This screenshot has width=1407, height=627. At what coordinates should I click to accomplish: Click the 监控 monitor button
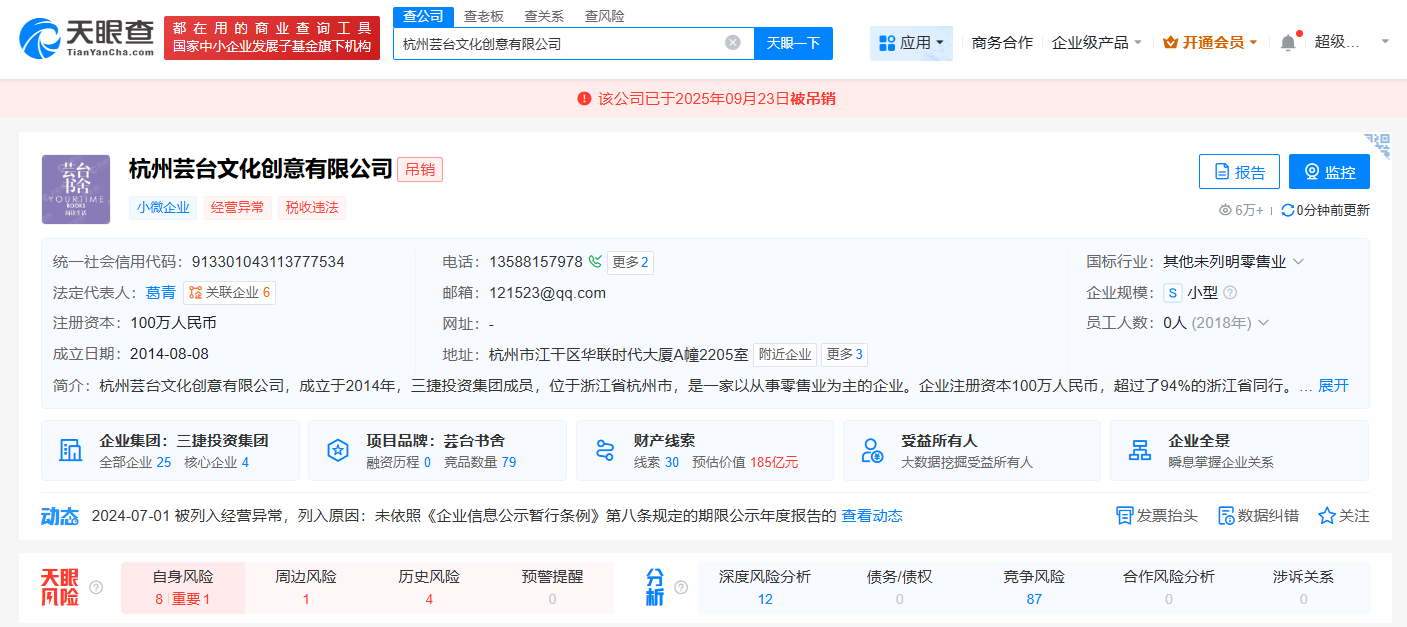[x=1329, y=170]
